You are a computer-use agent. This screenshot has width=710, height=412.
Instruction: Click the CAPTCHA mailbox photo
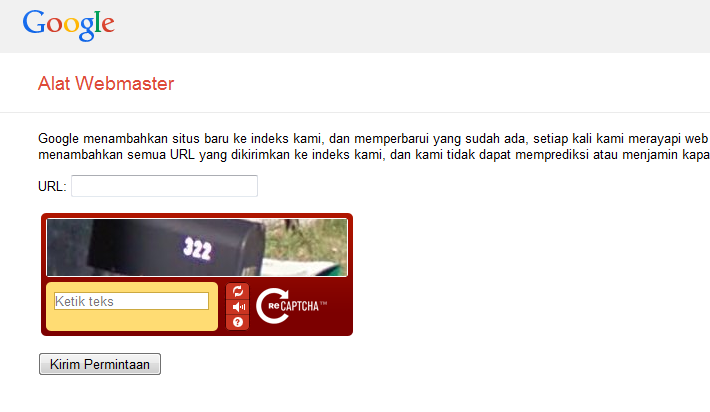tap(197, 247)
